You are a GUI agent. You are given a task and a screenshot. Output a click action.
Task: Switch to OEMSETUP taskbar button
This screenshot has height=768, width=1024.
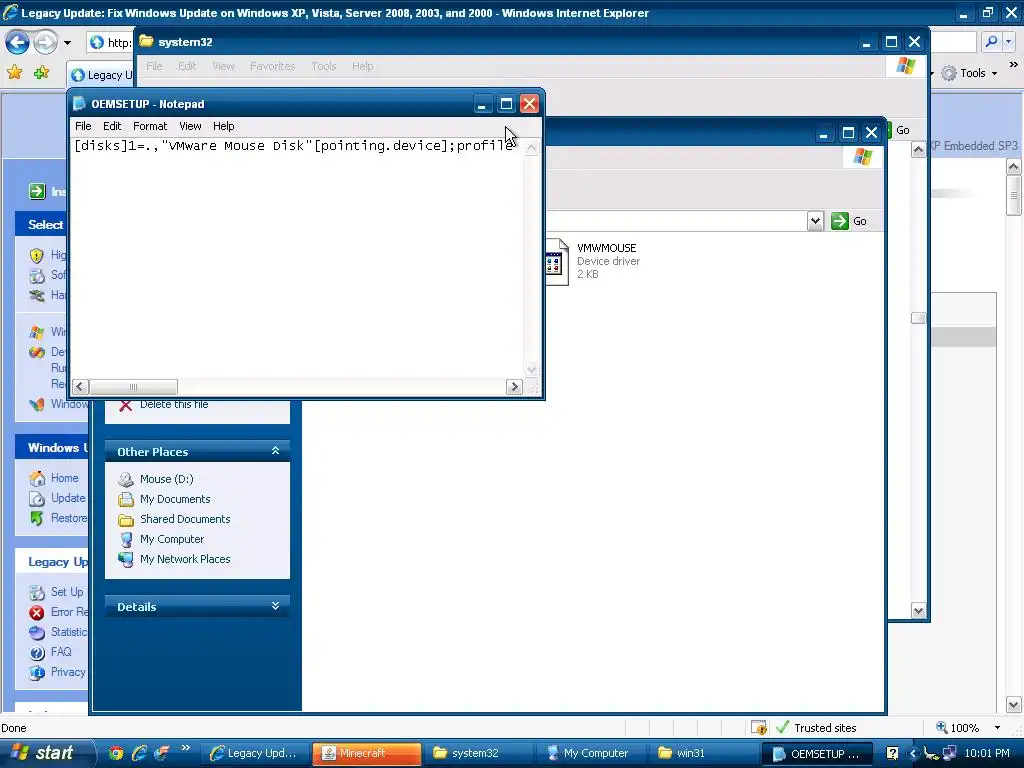pyautogui.click(x=817, y=754)
